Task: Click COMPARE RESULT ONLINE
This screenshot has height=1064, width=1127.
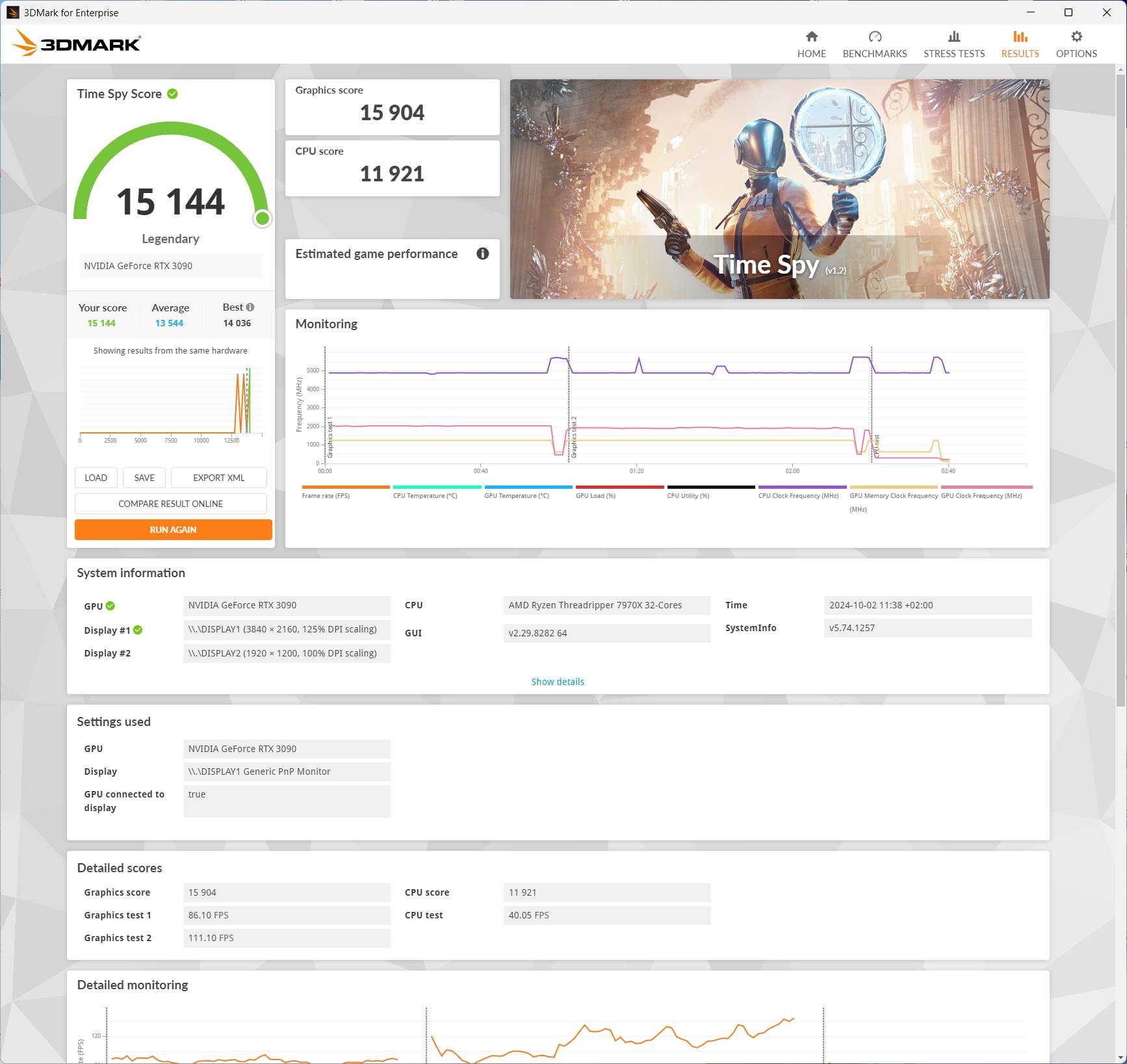Action: pos(171,504)
